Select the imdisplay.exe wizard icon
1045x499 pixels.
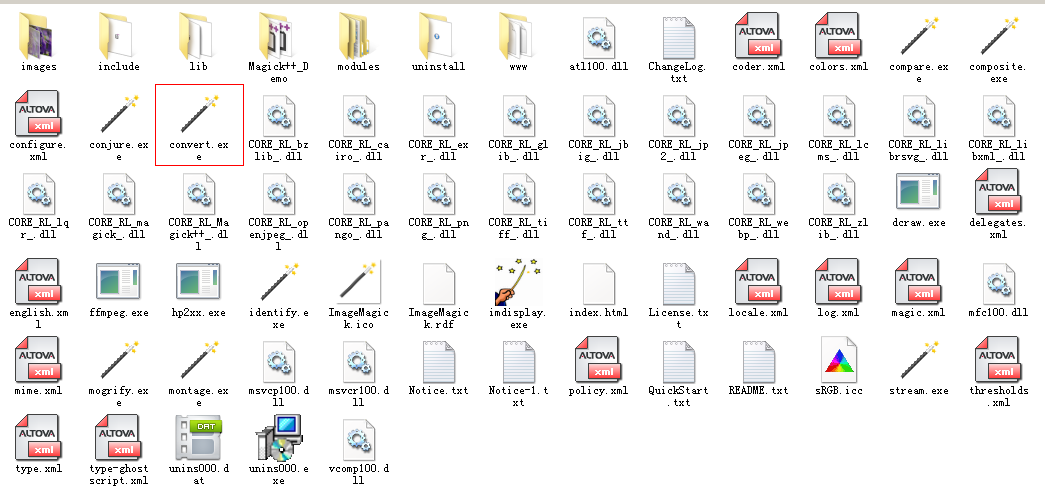518,283
